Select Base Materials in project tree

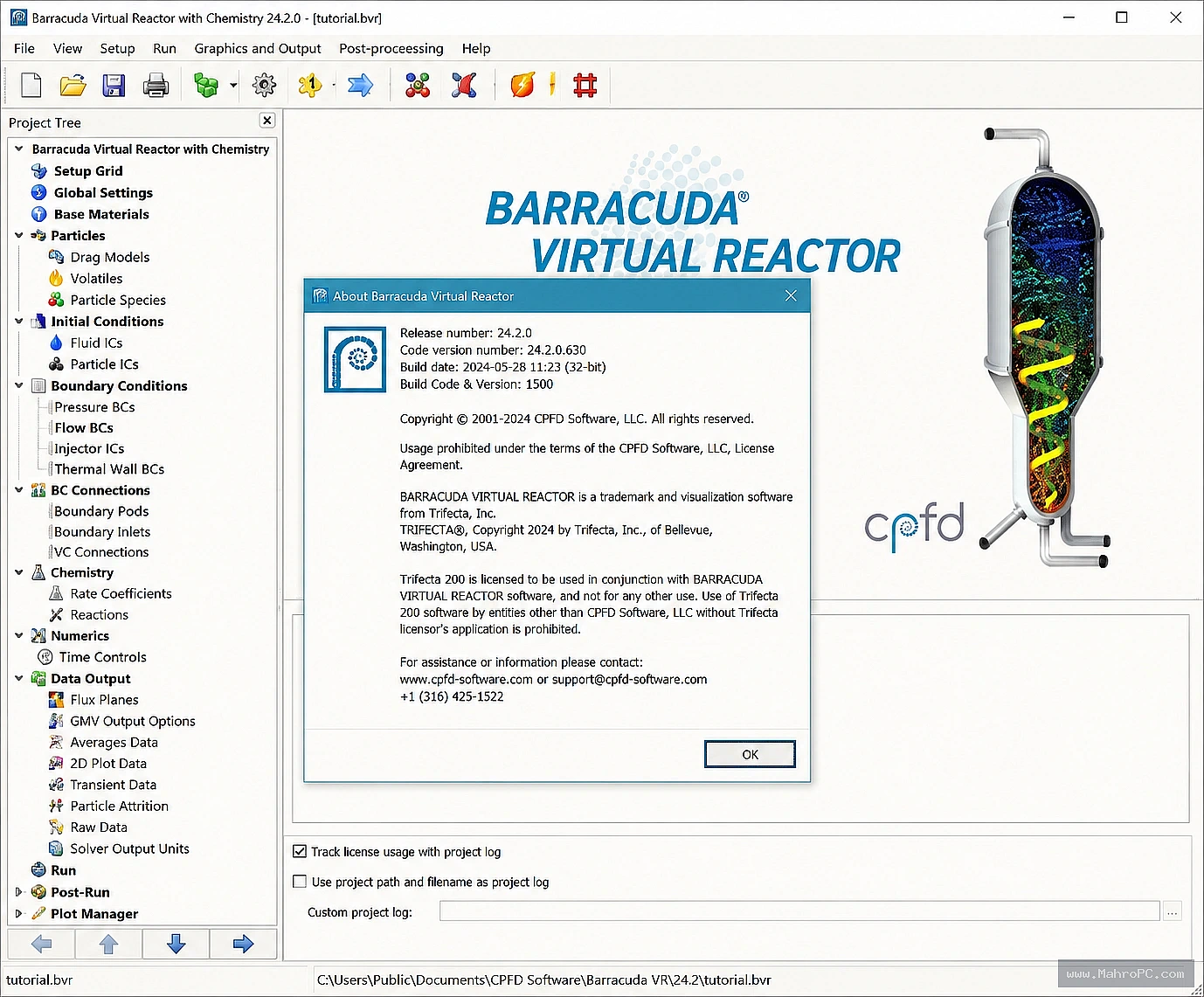[x=101, y=214]
